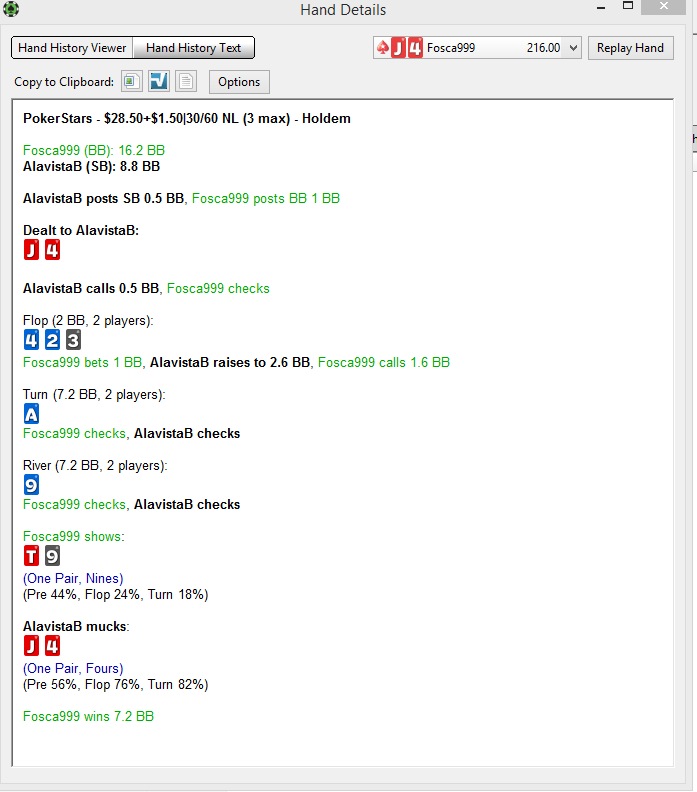This screenshot has width=697, height=792.
Task: Click 'AlavistaB posts SB 0.5 BB' text
Action: point(104,199)
